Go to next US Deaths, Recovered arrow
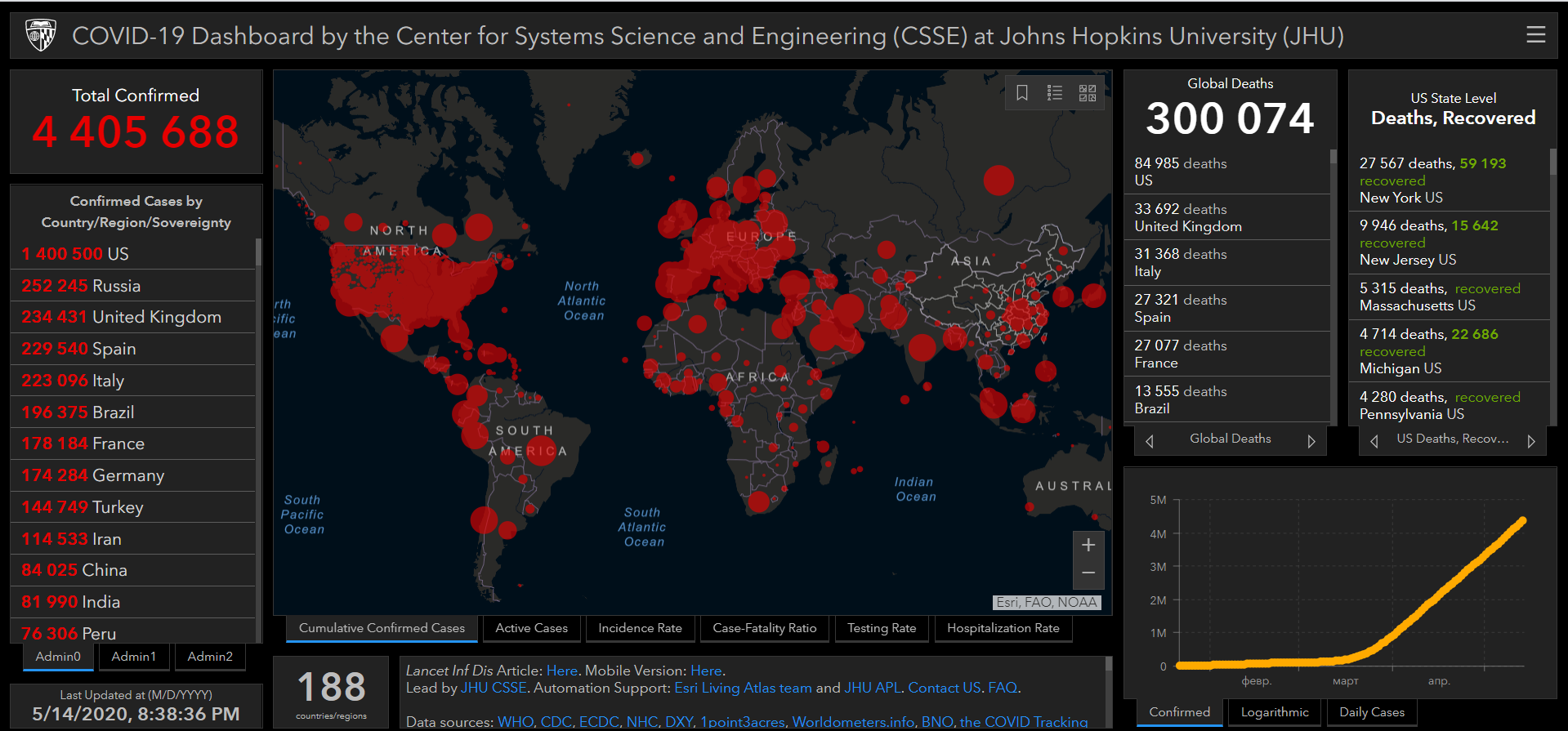 (1531, 441)
